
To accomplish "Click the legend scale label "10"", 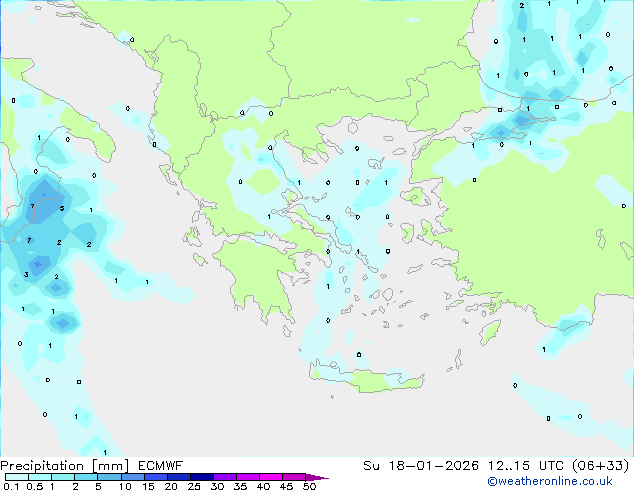I will pos(125,486).
